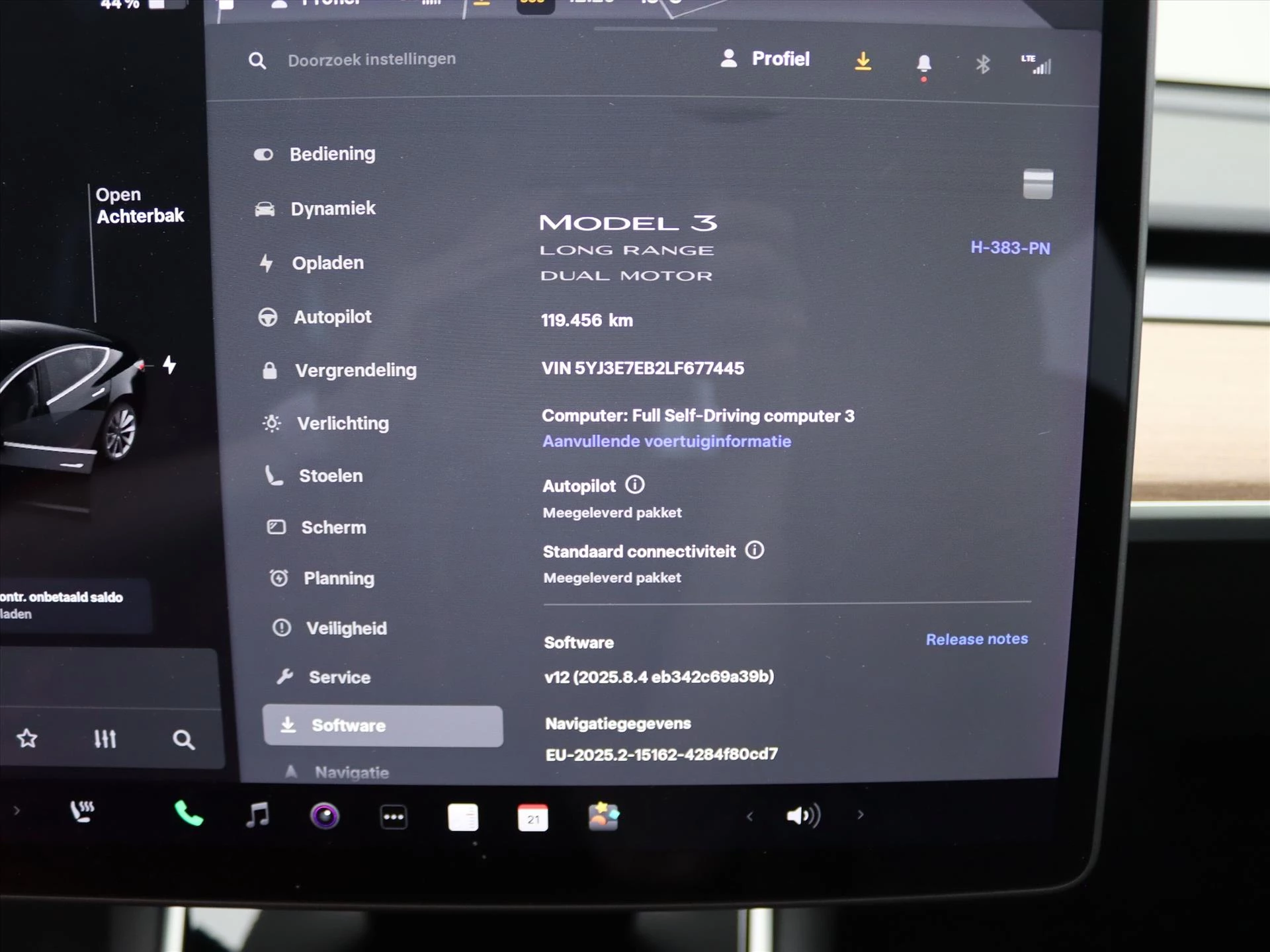Open seat heater control icon
The image size is (1270, 952).
tap(83, 811)
